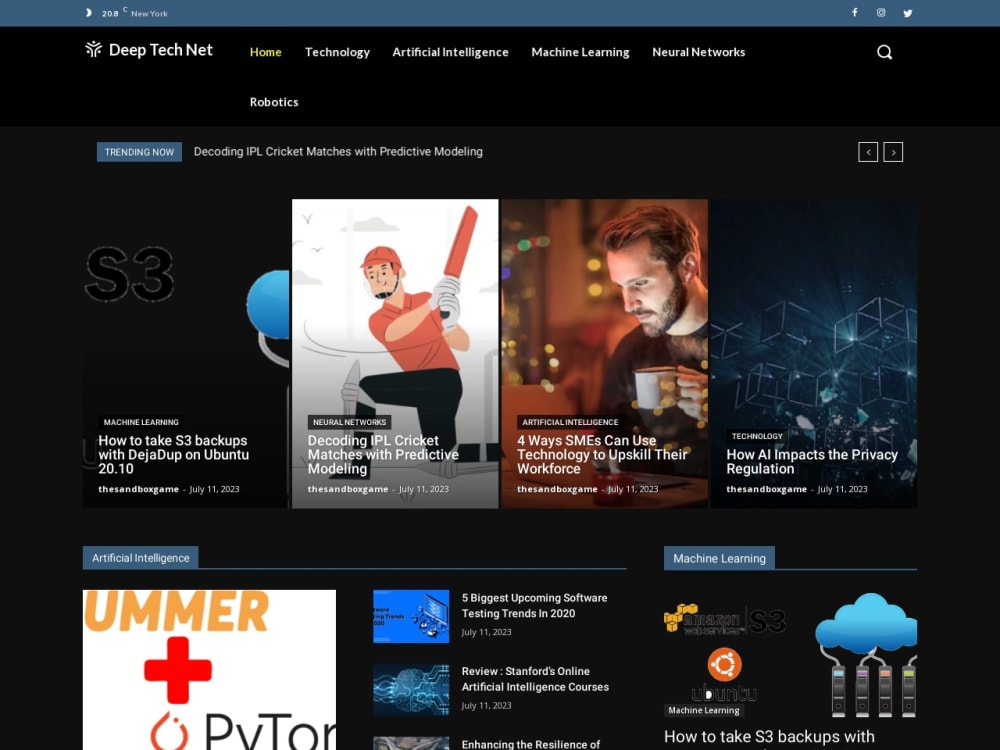Image resolution: width=1000 pixels, height=750 pixels.
Task: Click Machine Learning badge on sidebar image
Action: click(x=704, y=710)
